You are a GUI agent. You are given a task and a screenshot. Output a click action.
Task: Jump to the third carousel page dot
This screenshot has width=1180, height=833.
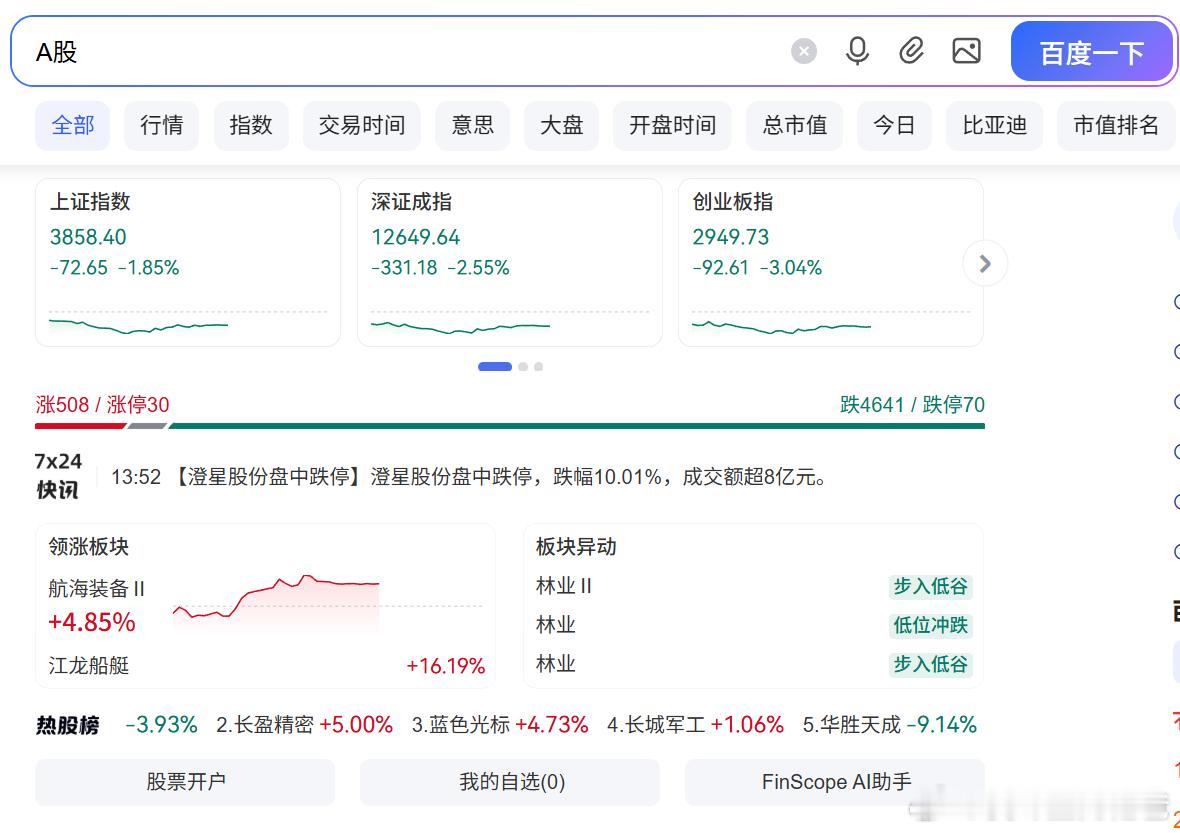point(538,366)
